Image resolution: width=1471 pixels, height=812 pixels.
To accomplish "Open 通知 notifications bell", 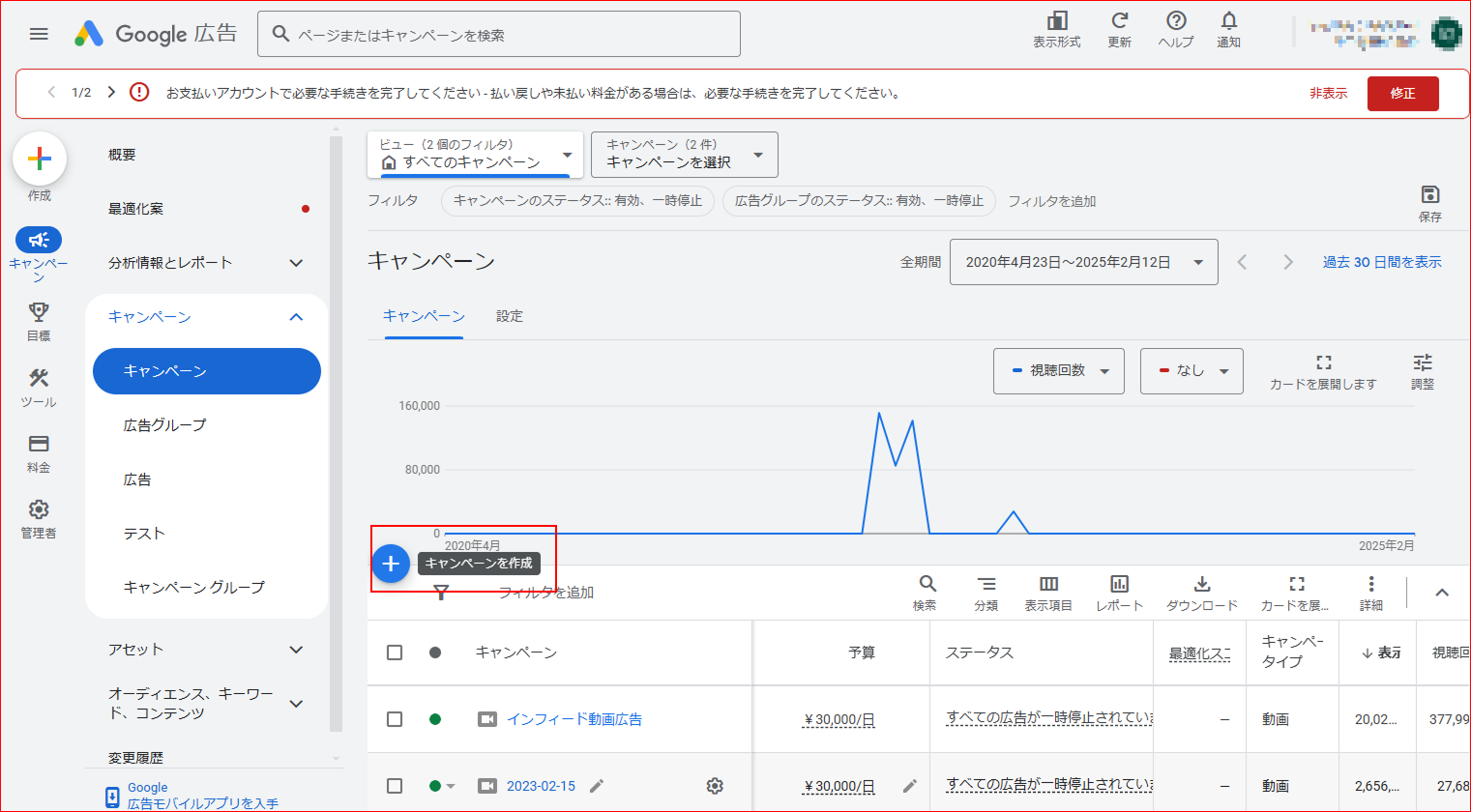I will pos(1228,21).
